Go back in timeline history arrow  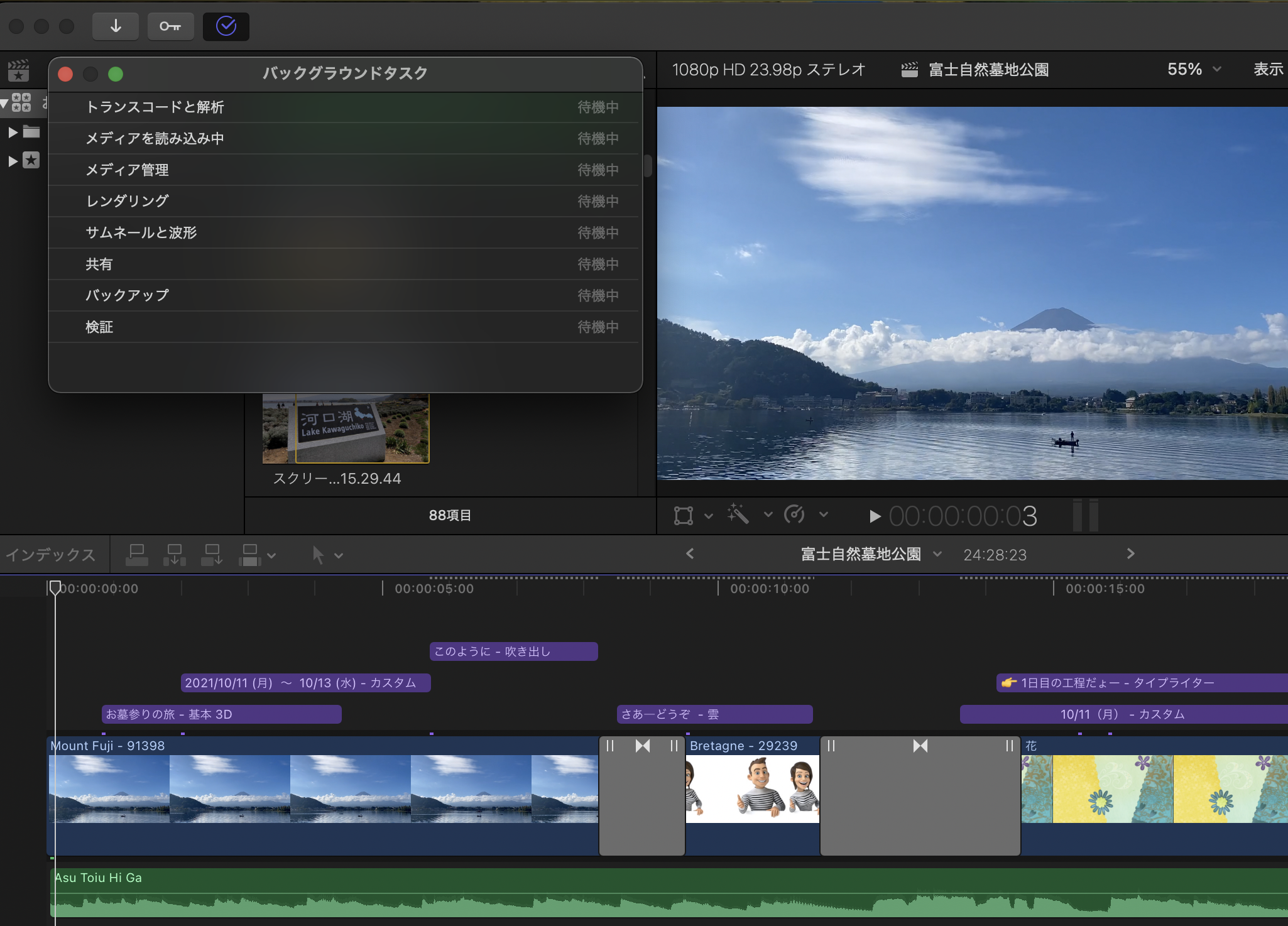coord(690,553)
